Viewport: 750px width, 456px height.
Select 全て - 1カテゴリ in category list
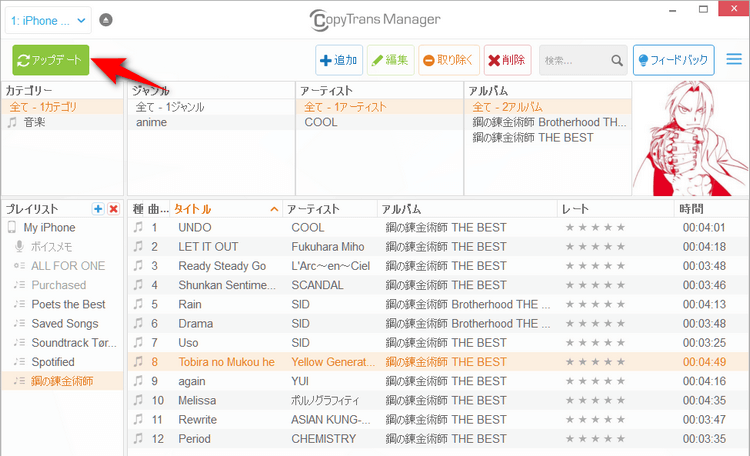(62, 107)
